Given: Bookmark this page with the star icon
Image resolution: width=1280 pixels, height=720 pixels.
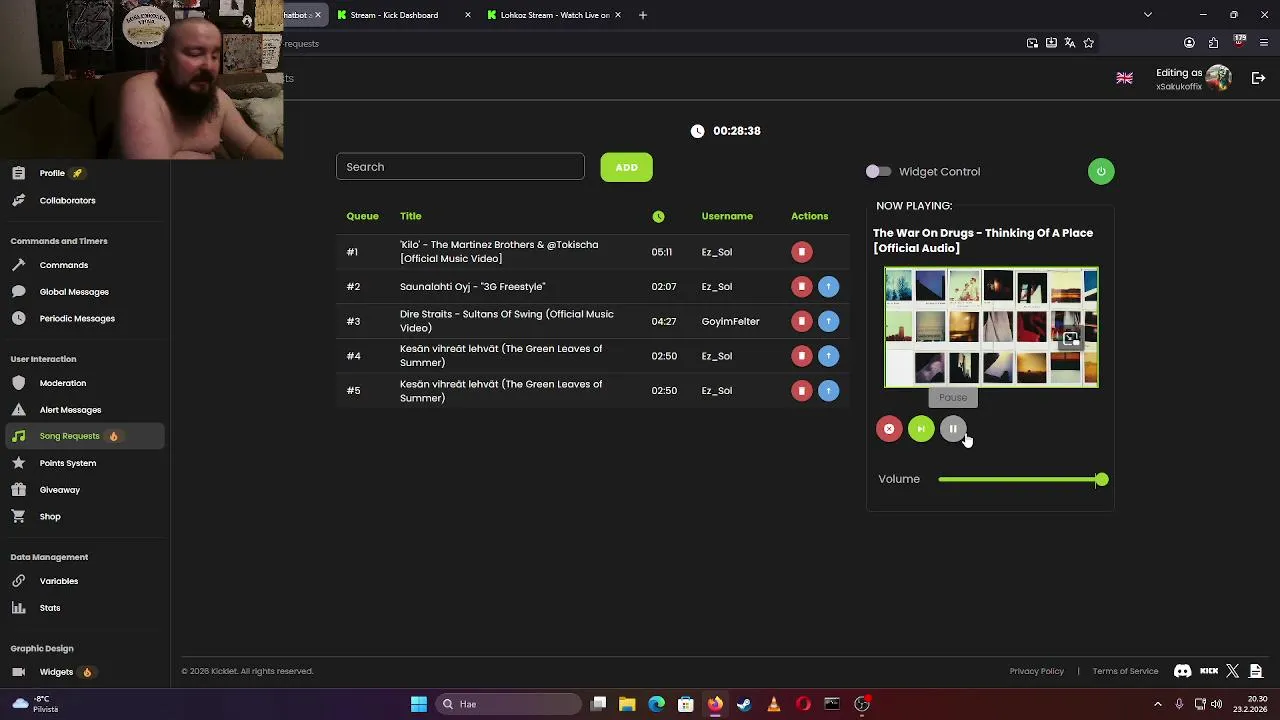Looking at the screenshot, I should tap(1089, 43).
